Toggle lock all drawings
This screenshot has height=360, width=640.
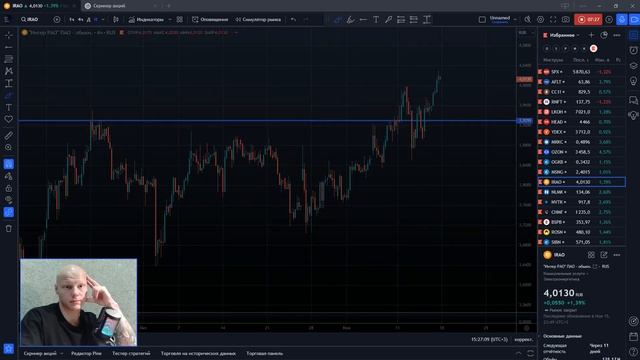click(x=9, y=188)
